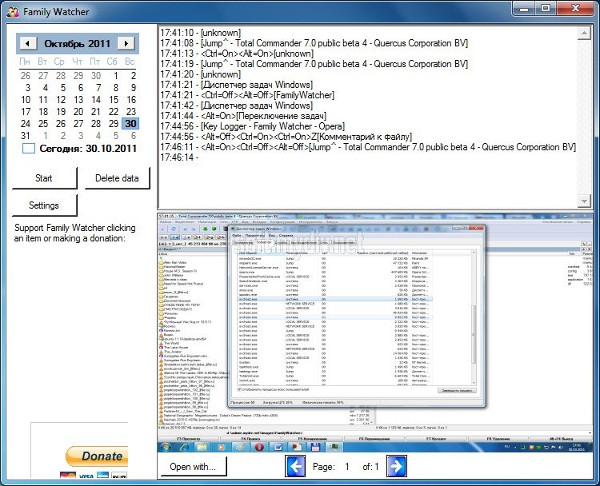Image resolution: width=600 pixels, height=486 pixels.
Task: Select log line 17:41:42 Диспетчер задач Windows
Action: click(236, 105)
